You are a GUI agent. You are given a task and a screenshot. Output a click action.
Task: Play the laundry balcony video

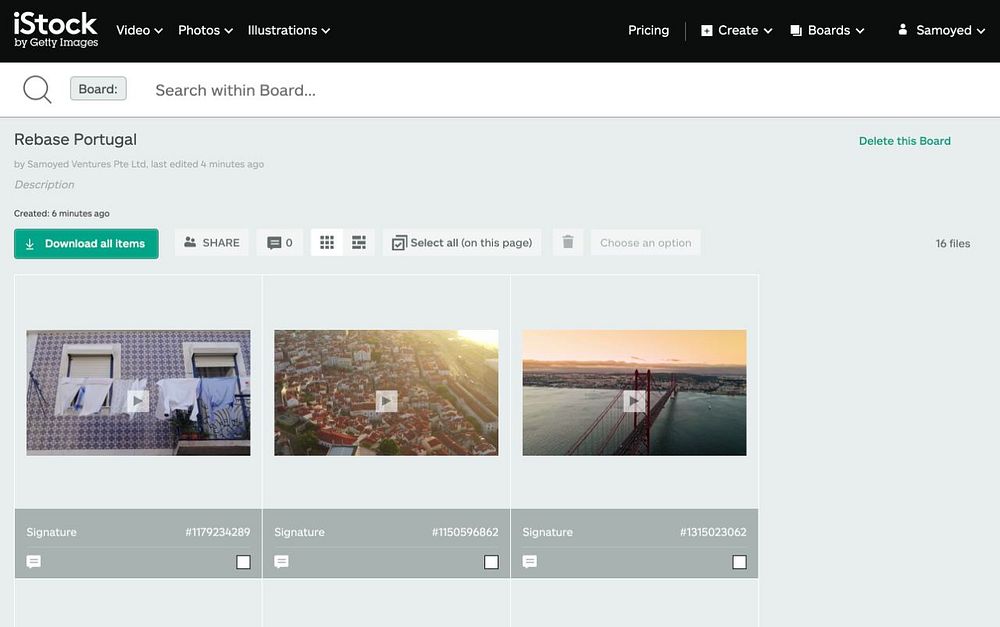tap(138, 401)
